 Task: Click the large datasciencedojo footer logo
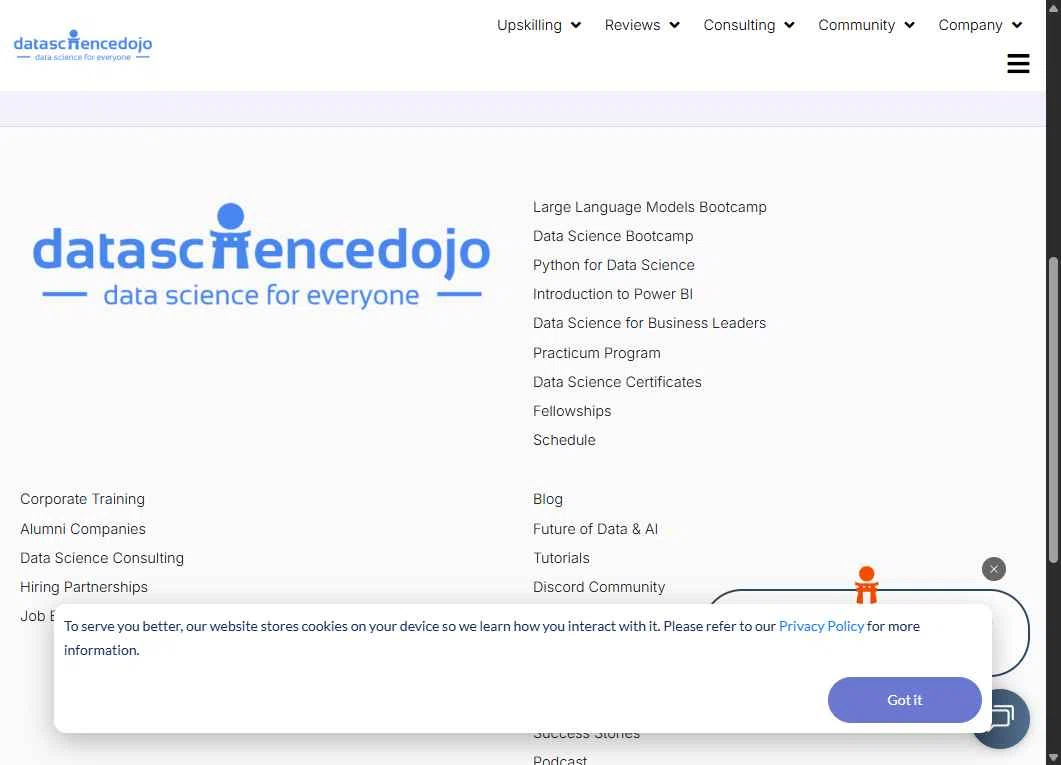tap(261, 256)
